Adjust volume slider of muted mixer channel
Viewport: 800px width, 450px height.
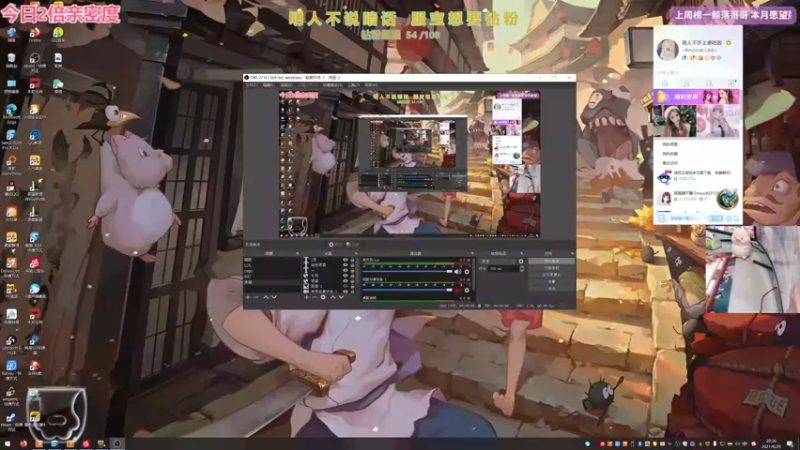(x=407, y=290)
